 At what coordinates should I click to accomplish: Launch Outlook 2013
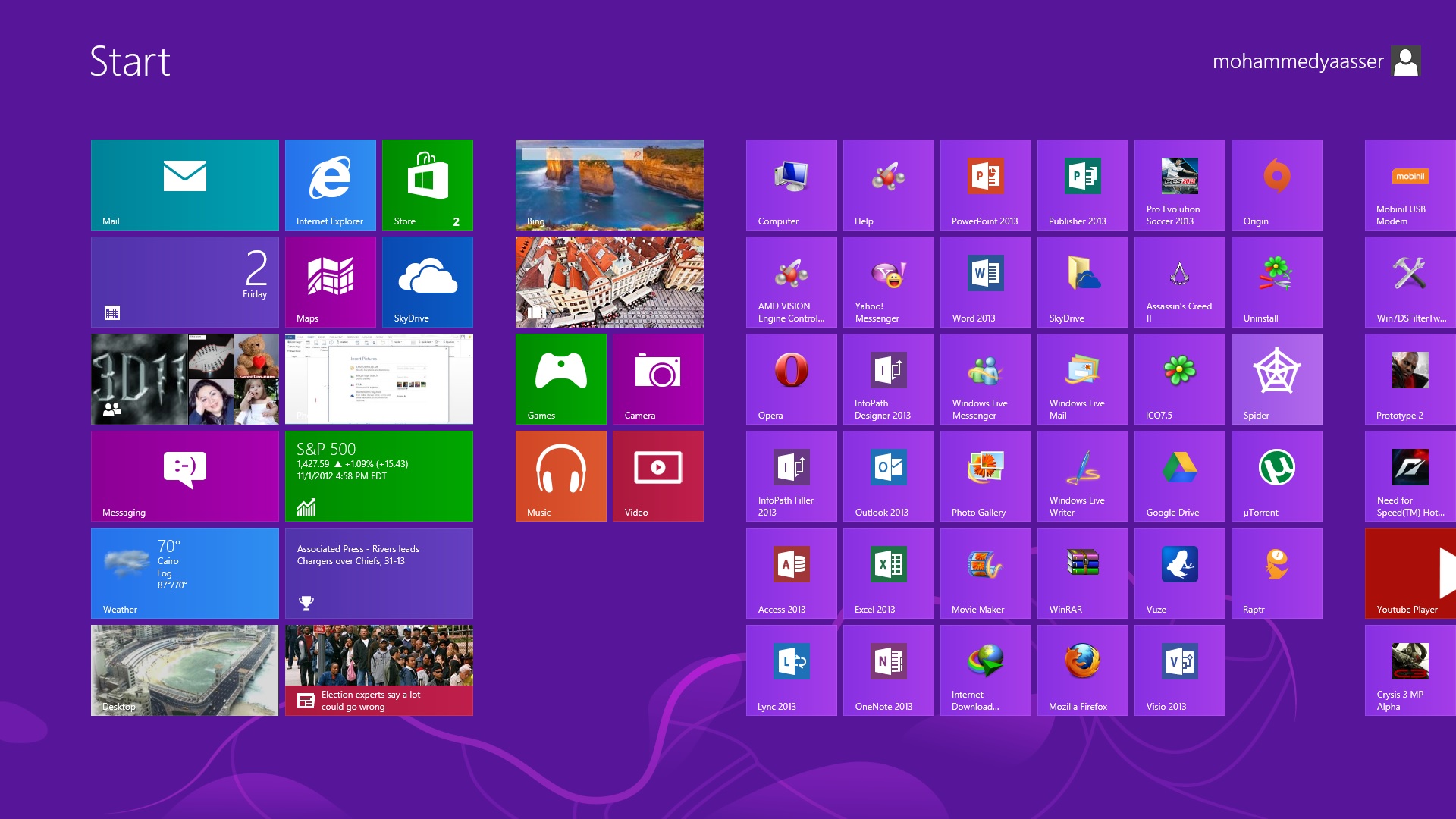coord(889,476)
